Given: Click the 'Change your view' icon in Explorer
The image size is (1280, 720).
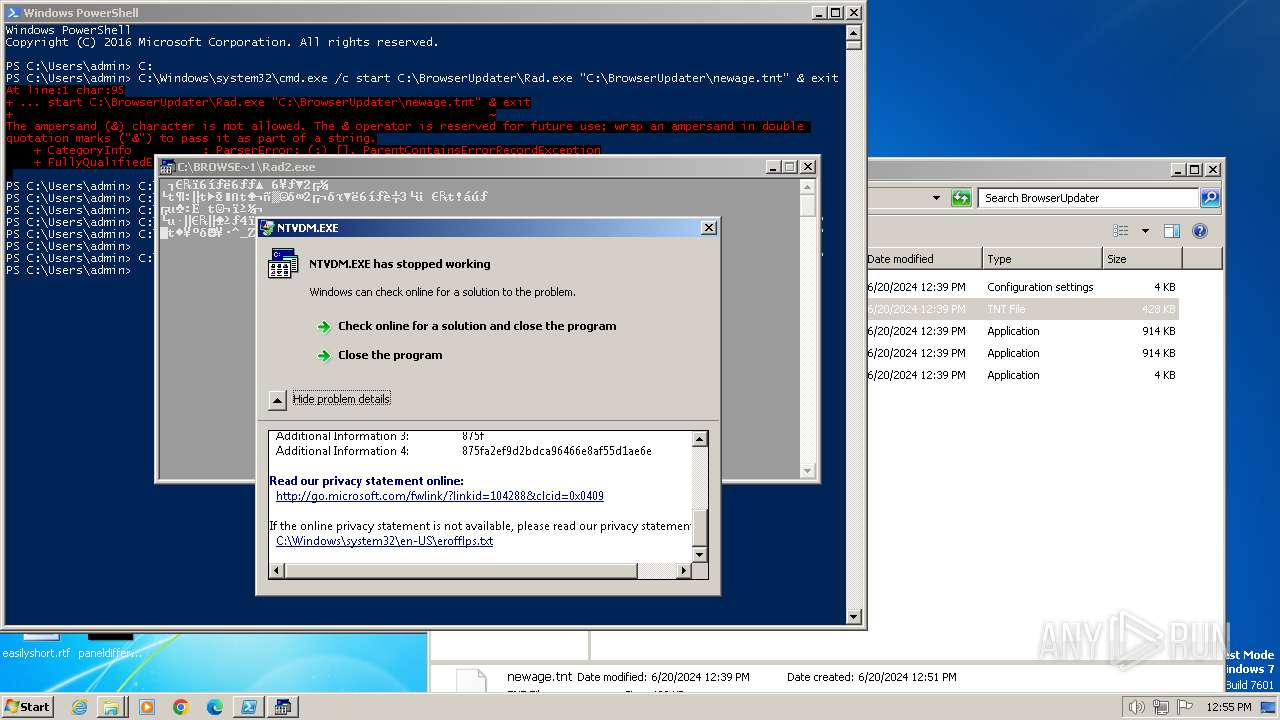Looking at the screenshot, I should point(1121,231).
